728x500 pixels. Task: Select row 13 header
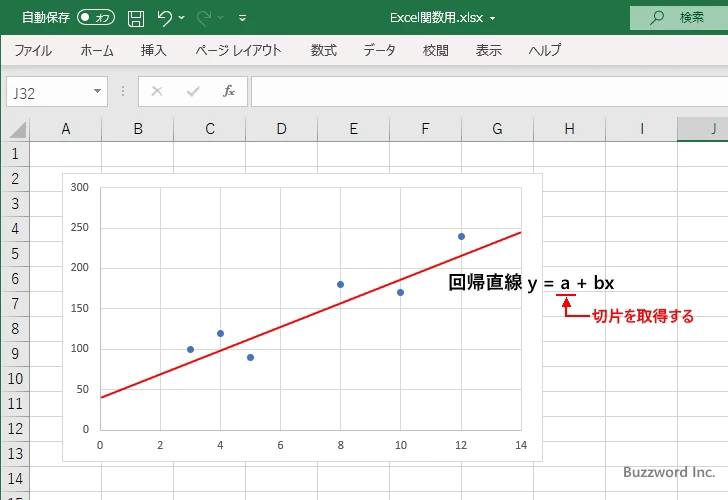pyautogui.click(x=15, y=454)
